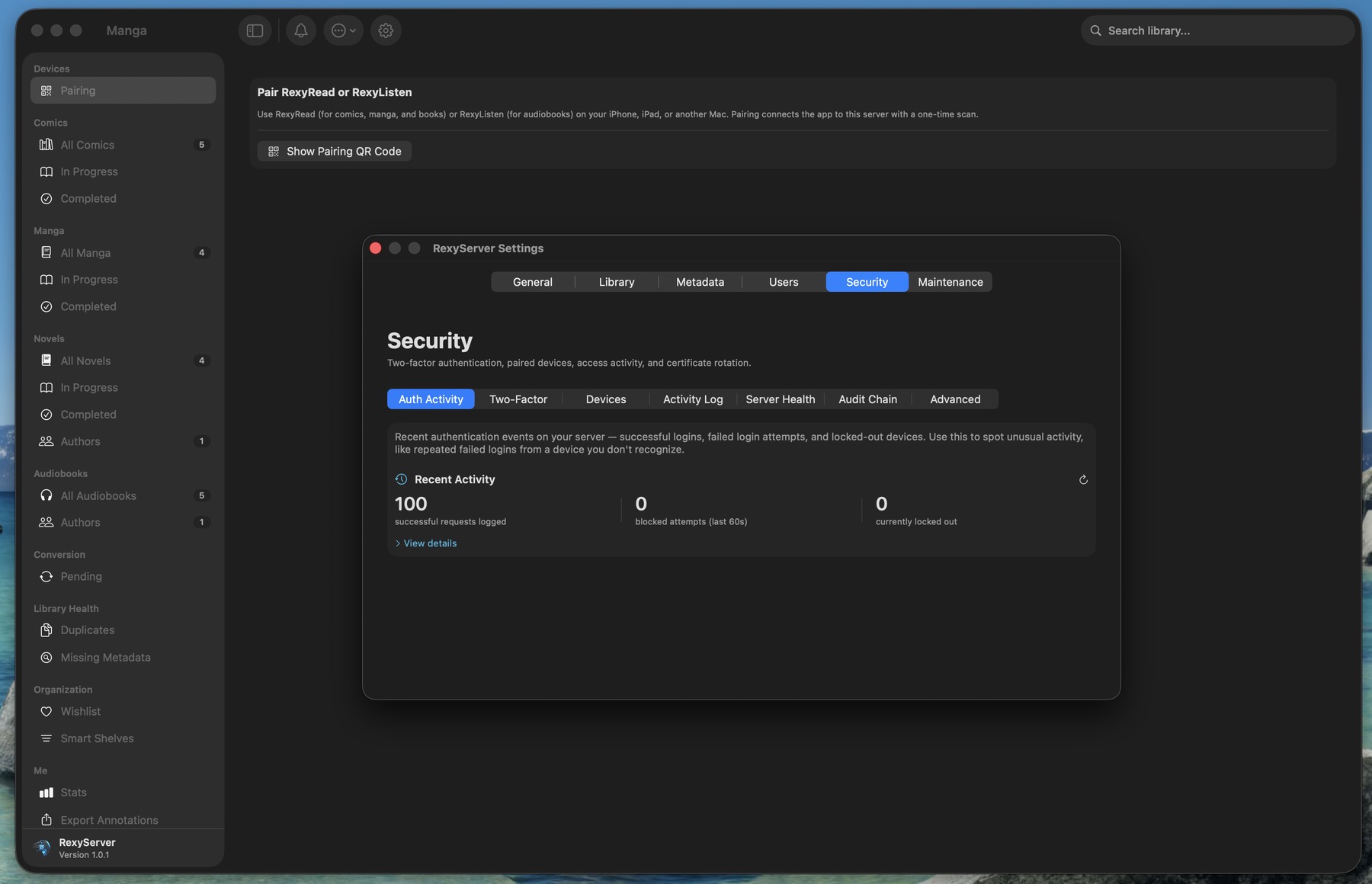Viewport: 1372px width, 884px height.
Task: Open All Audiobooks in sidebar
Action: pos(123,495)
